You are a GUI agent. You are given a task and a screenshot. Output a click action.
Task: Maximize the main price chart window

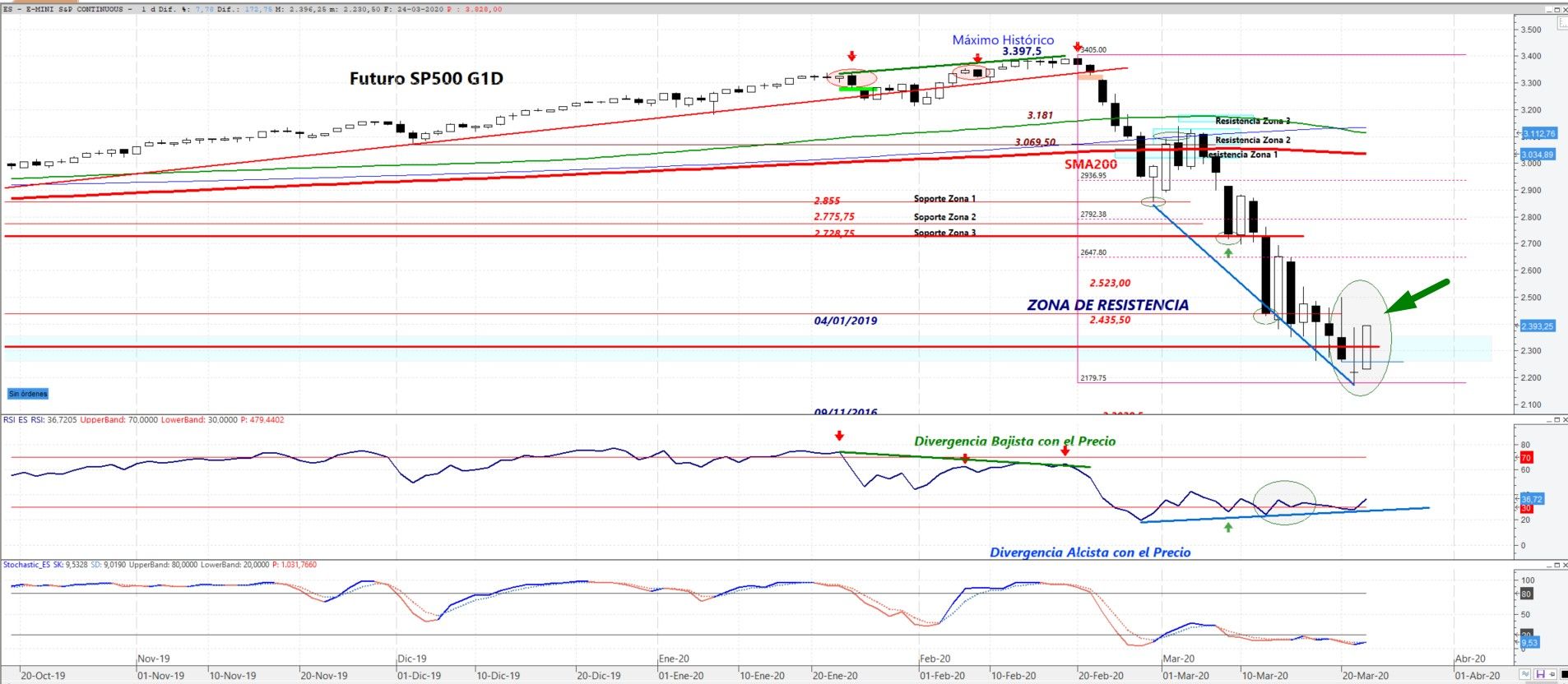1556,10
